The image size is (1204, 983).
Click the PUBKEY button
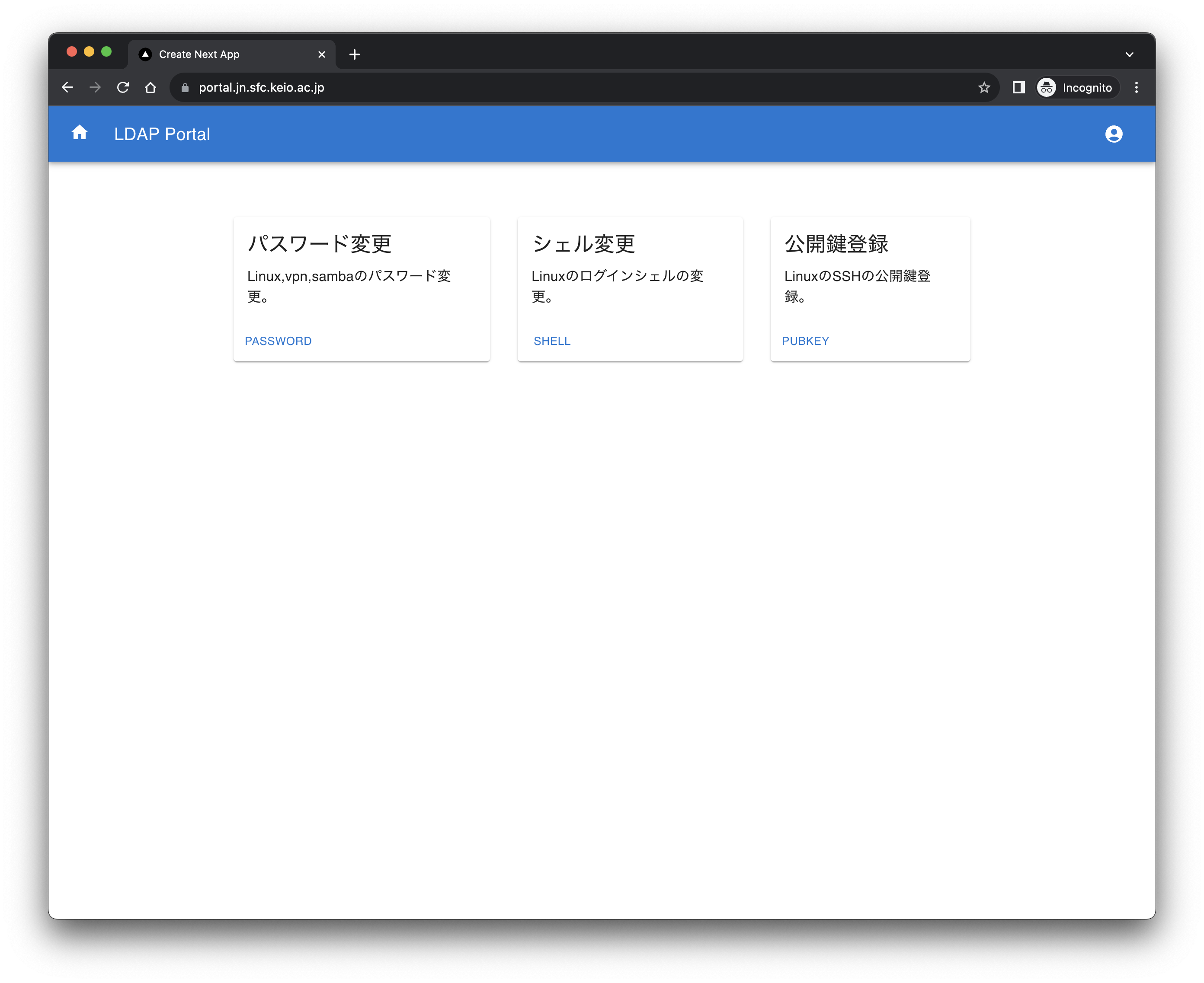coord(805,341)
